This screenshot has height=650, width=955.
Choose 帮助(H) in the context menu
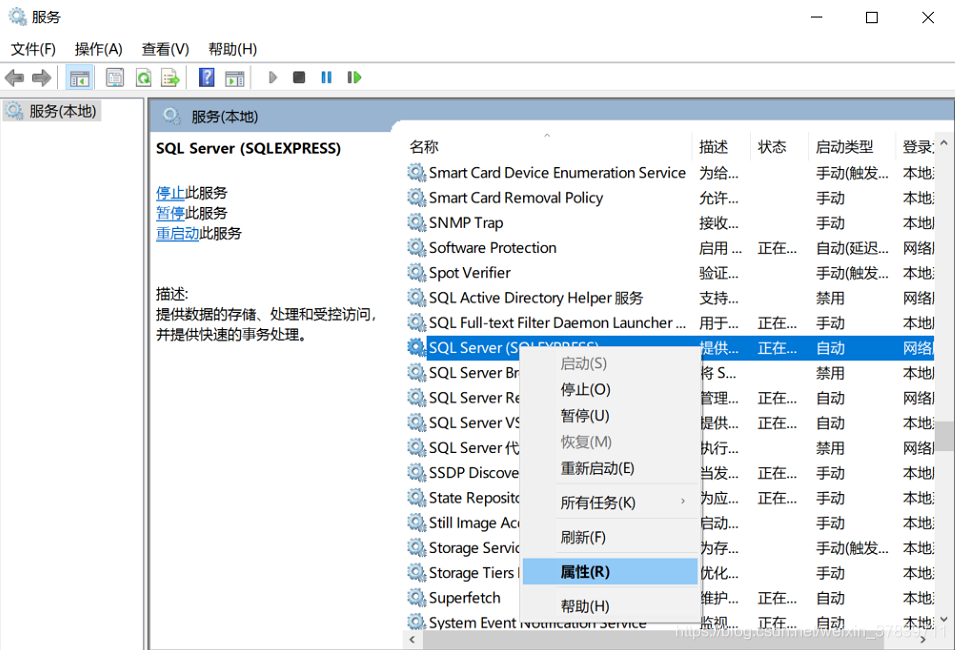point(610,606)
